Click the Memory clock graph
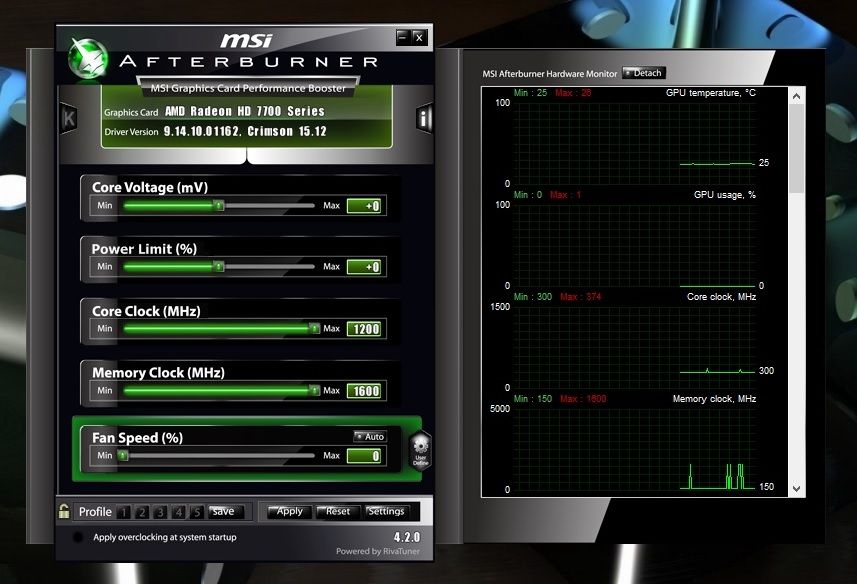Viewport: 857px width, 584px height. click(635, 449)
